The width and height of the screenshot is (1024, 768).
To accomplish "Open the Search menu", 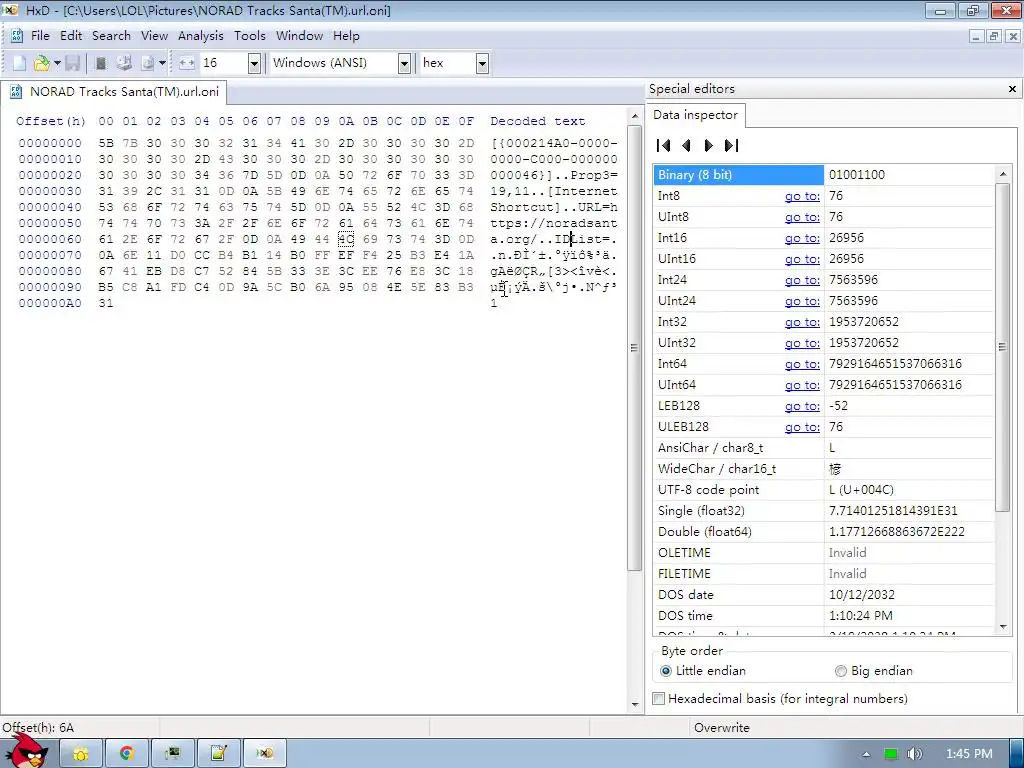I will pyautogui.click(x=111, y=36).
